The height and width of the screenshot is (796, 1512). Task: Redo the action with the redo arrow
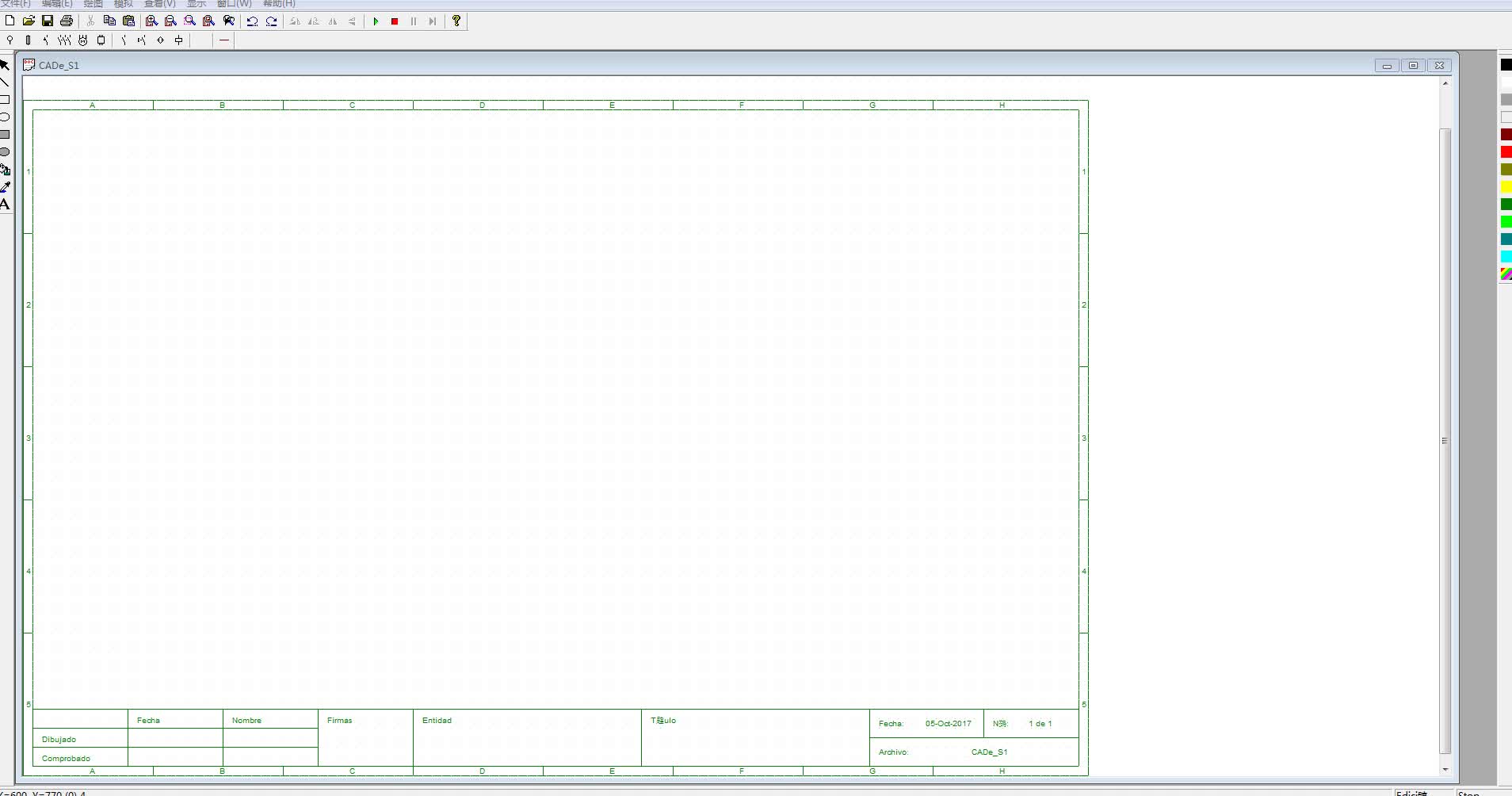271,21
